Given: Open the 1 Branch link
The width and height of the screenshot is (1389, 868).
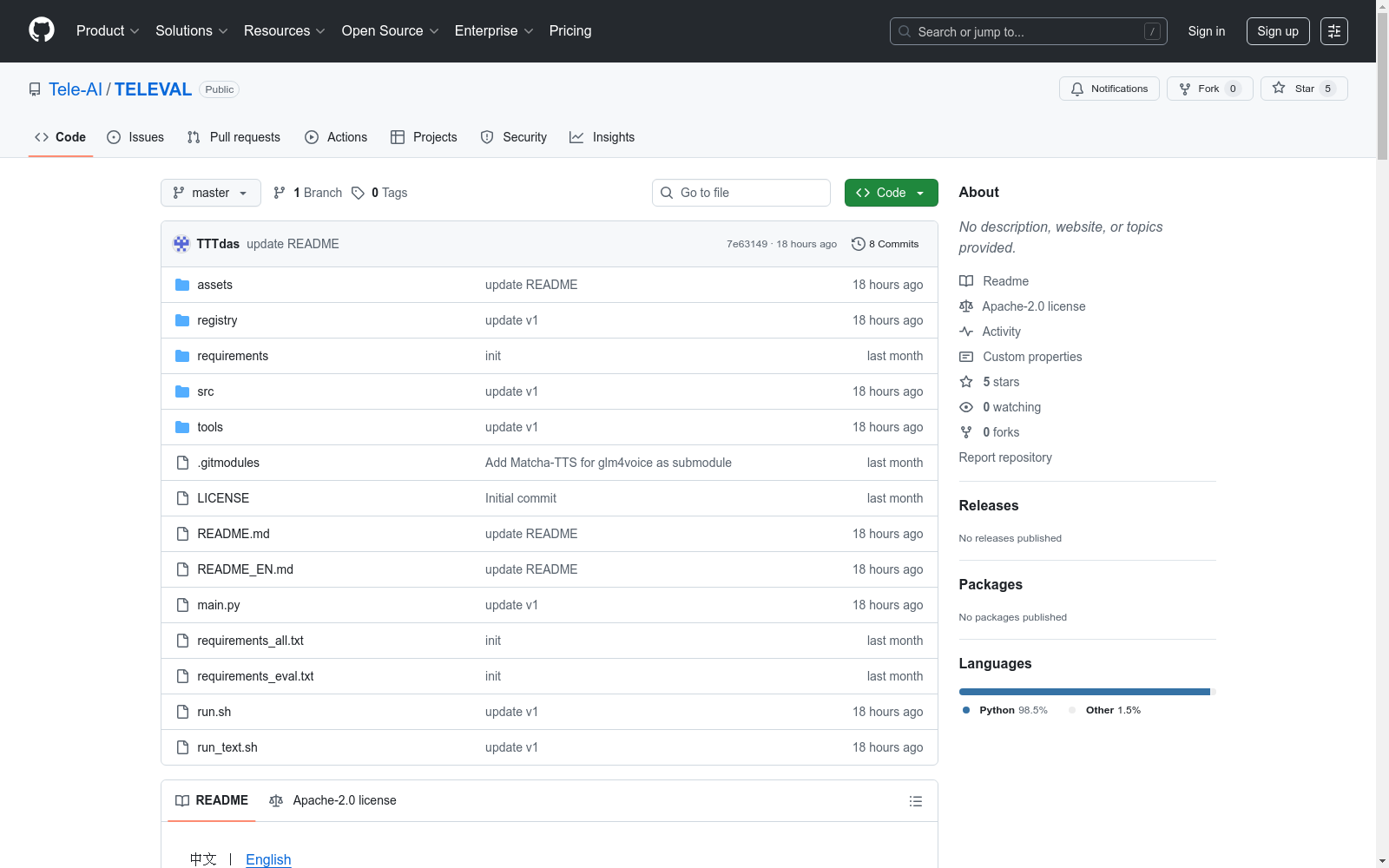Looking at the screenshot, I should (x=307, y=193).
